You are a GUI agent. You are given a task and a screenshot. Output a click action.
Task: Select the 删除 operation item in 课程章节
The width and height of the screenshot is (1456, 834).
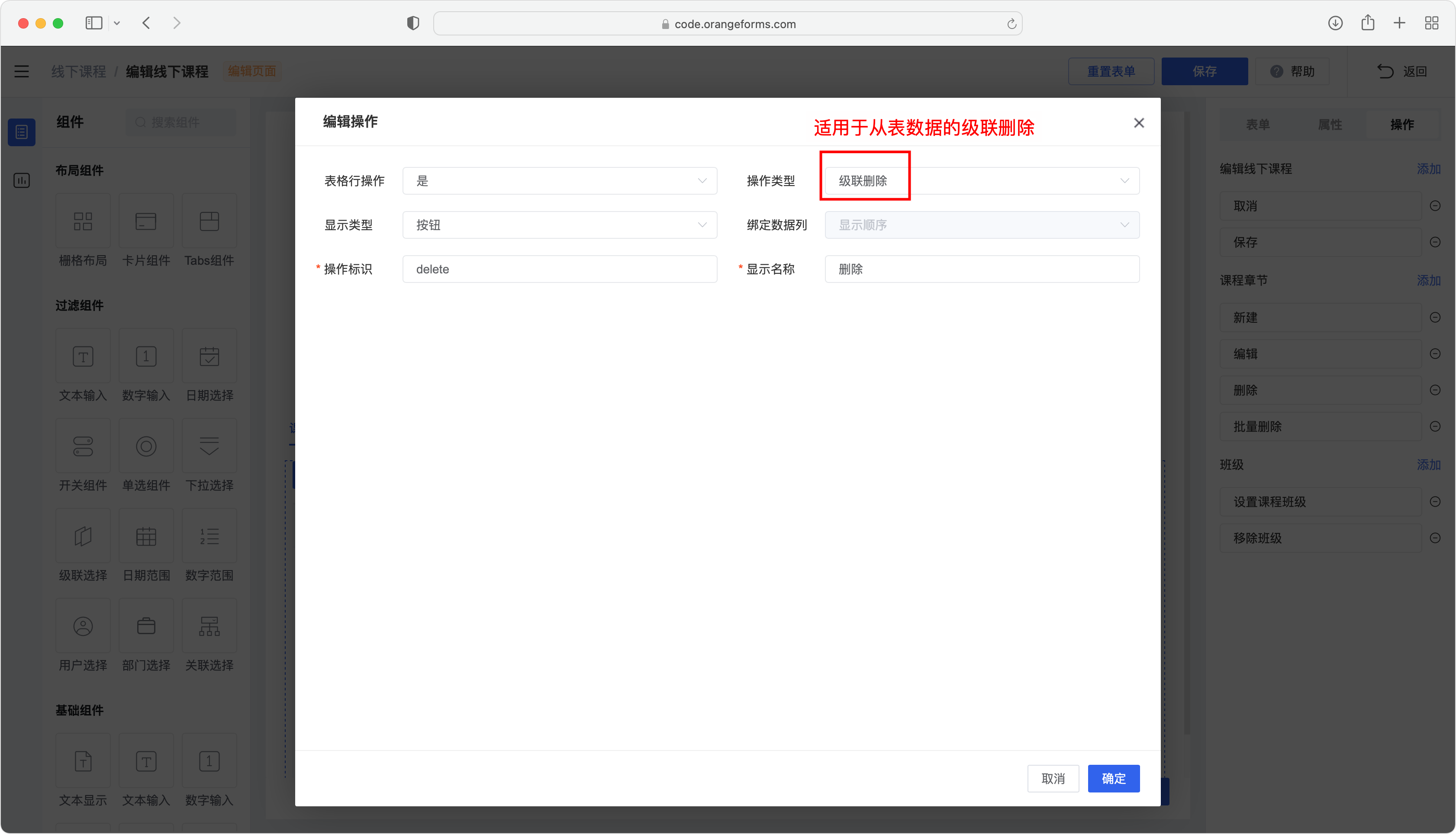tap(1320, 390)
